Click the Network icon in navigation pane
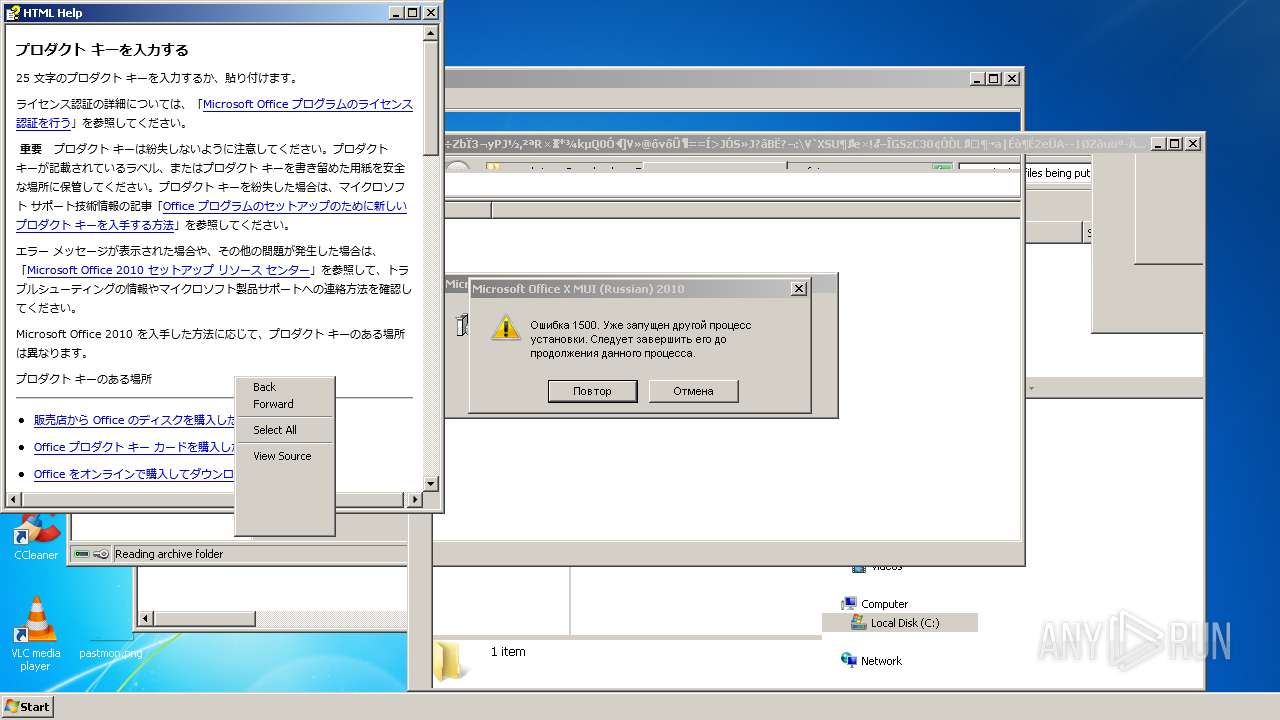Screen dimensions: 1280x720 tap(849, 660)
